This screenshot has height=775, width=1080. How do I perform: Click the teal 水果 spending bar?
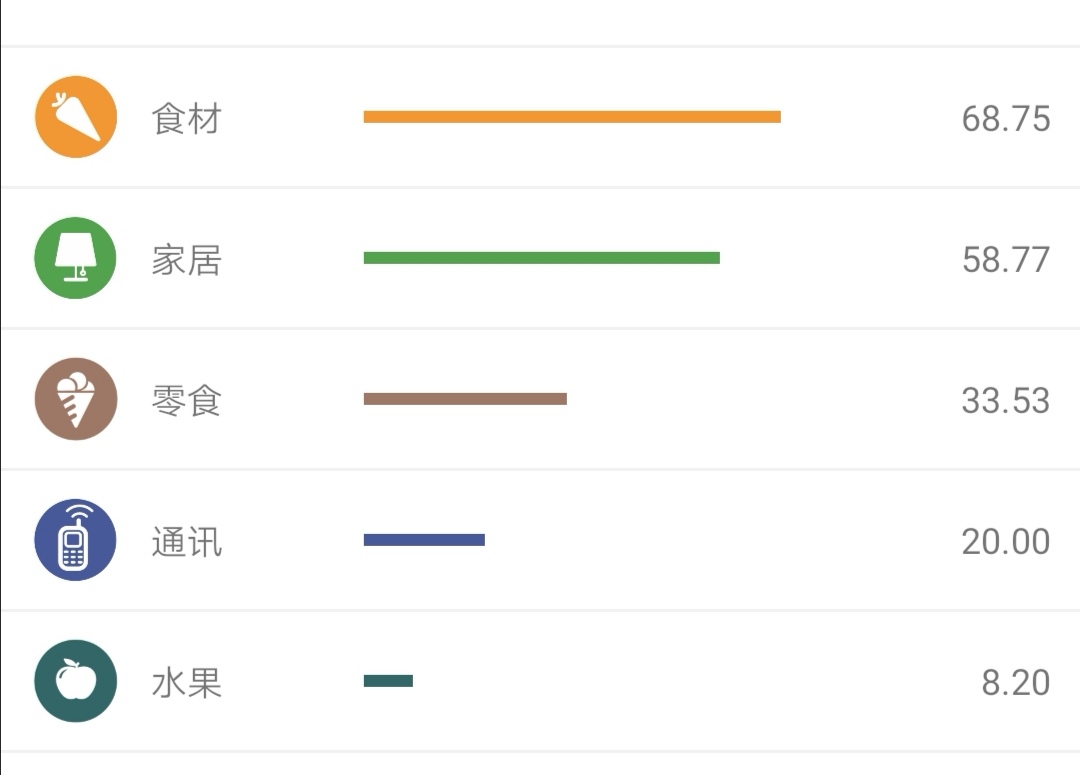[x=388, y=681]
